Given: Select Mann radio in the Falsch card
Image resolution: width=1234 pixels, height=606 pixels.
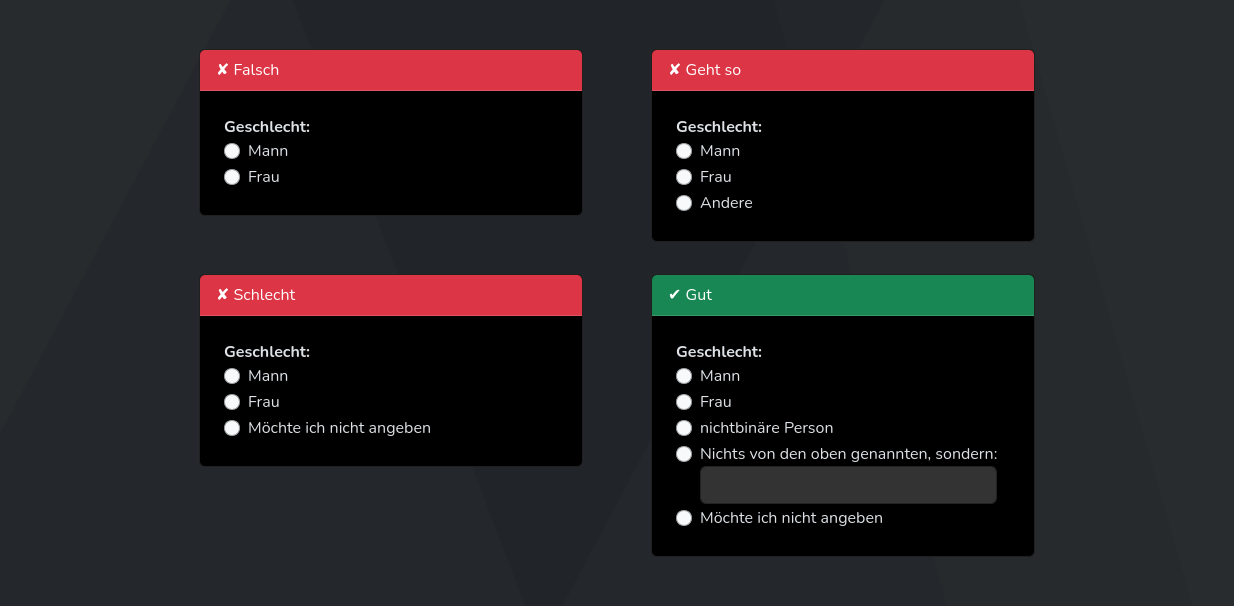Looking at the screenshot, I should click(232, 151).
